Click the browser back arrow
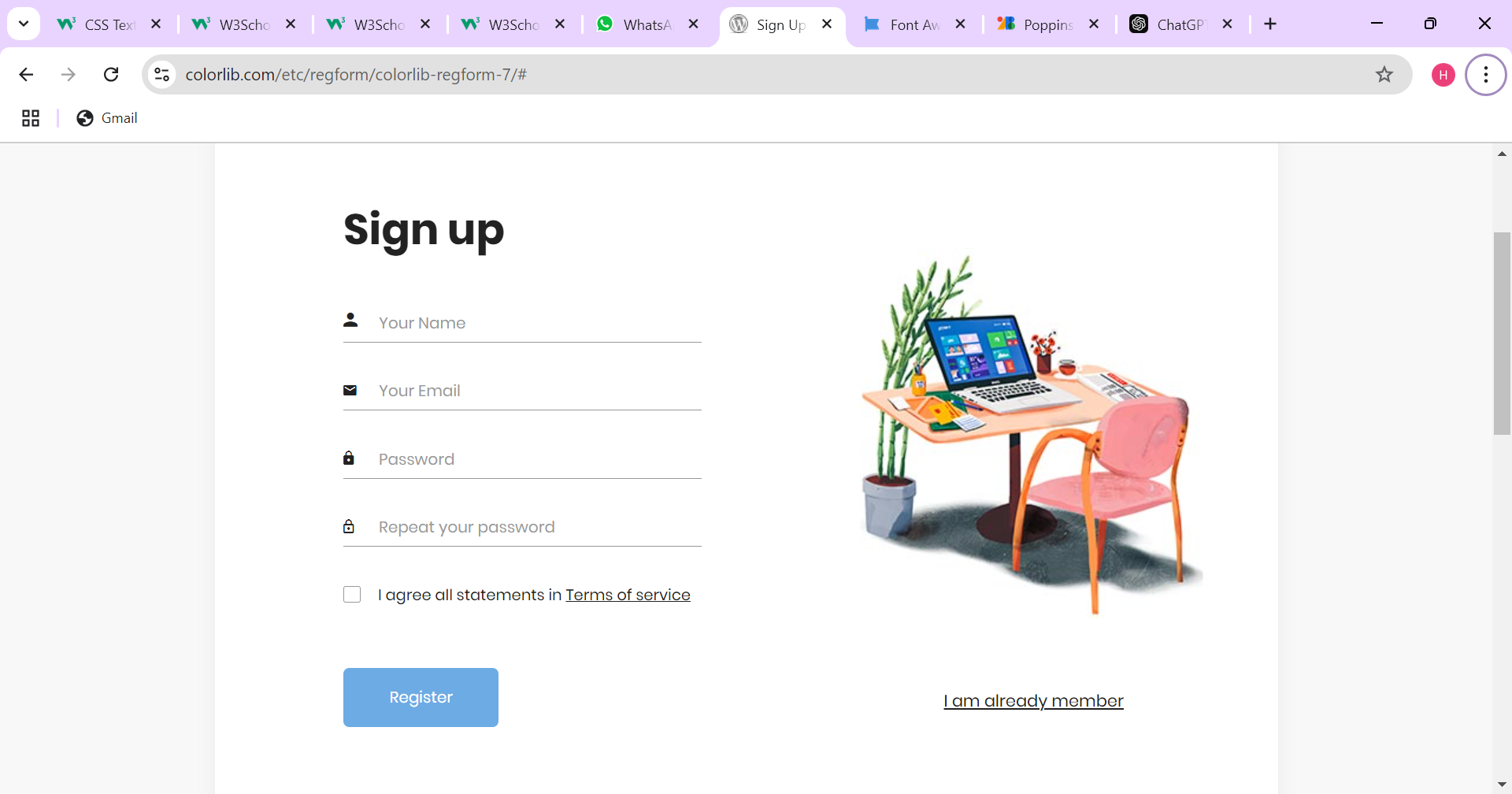 pos(26,75)
